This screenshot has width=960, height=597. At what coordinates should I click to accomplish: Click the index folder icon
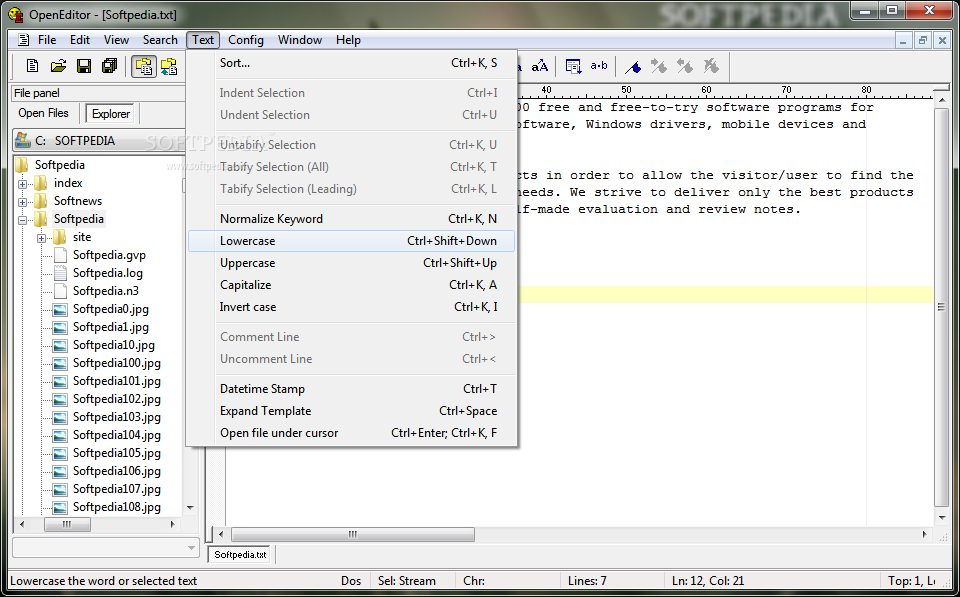click(x=41, y=183)
